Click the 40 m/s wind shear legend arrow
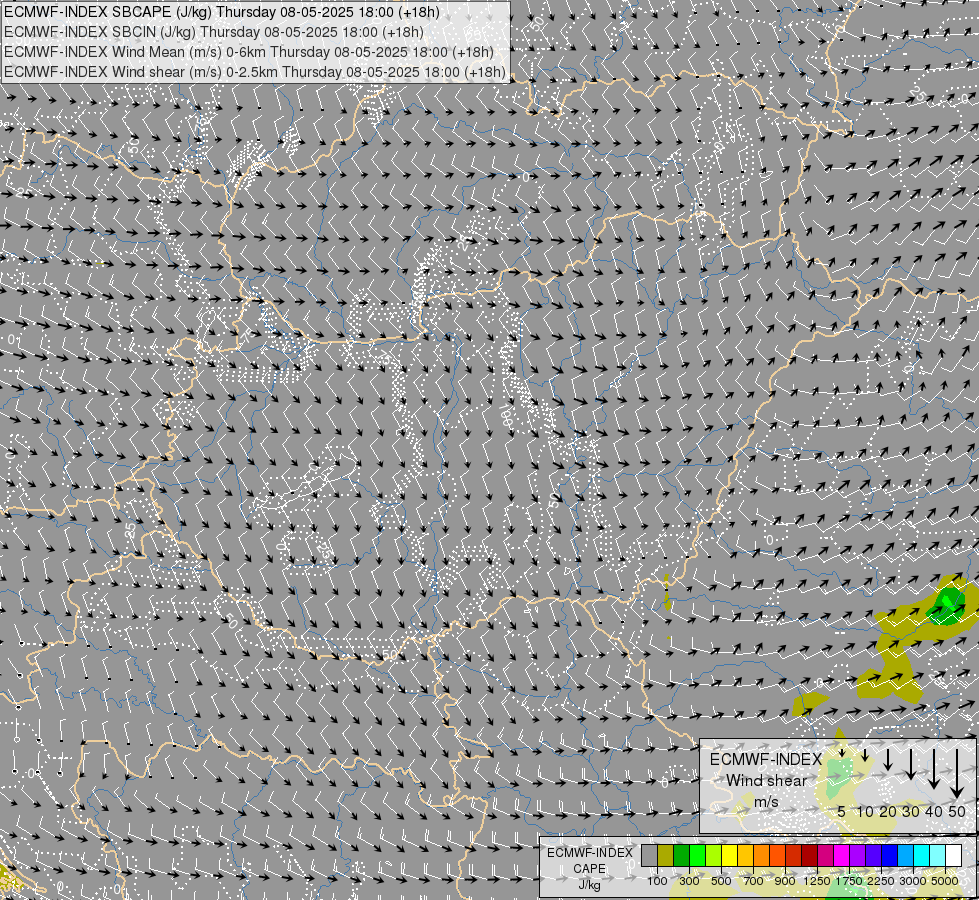The width and height of the screenshot is (979, 900). pyautogui.click(x=934, y=769)
